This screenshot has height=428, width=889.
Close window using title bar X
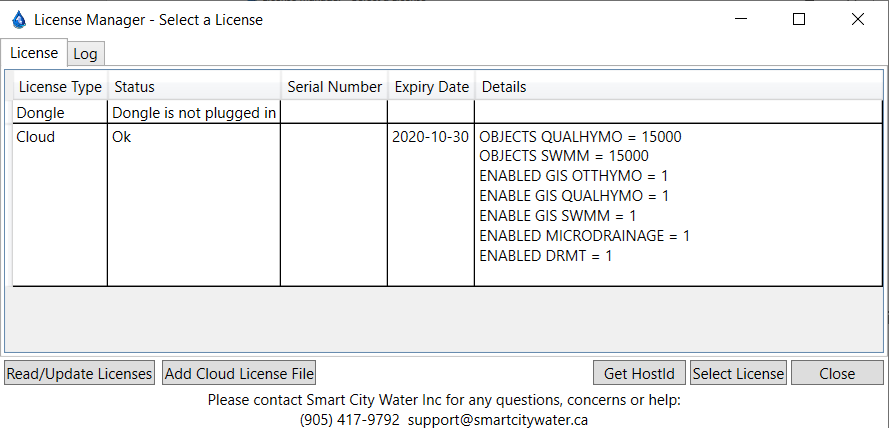coord(857,19)
